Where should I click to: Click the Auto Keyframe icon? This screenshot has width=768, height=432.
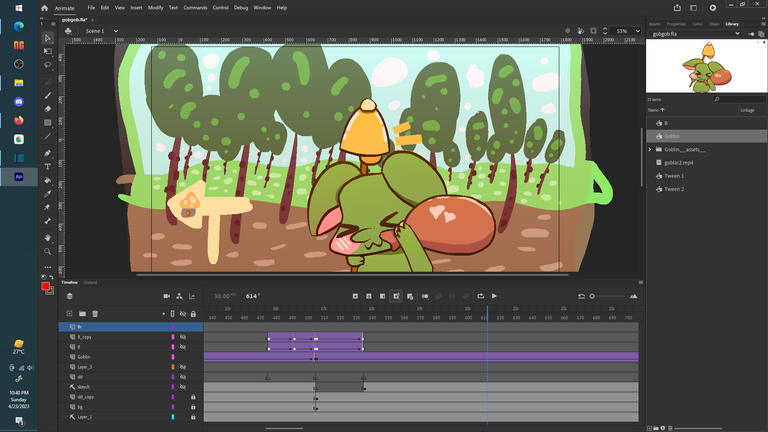[x=396, y=296]
